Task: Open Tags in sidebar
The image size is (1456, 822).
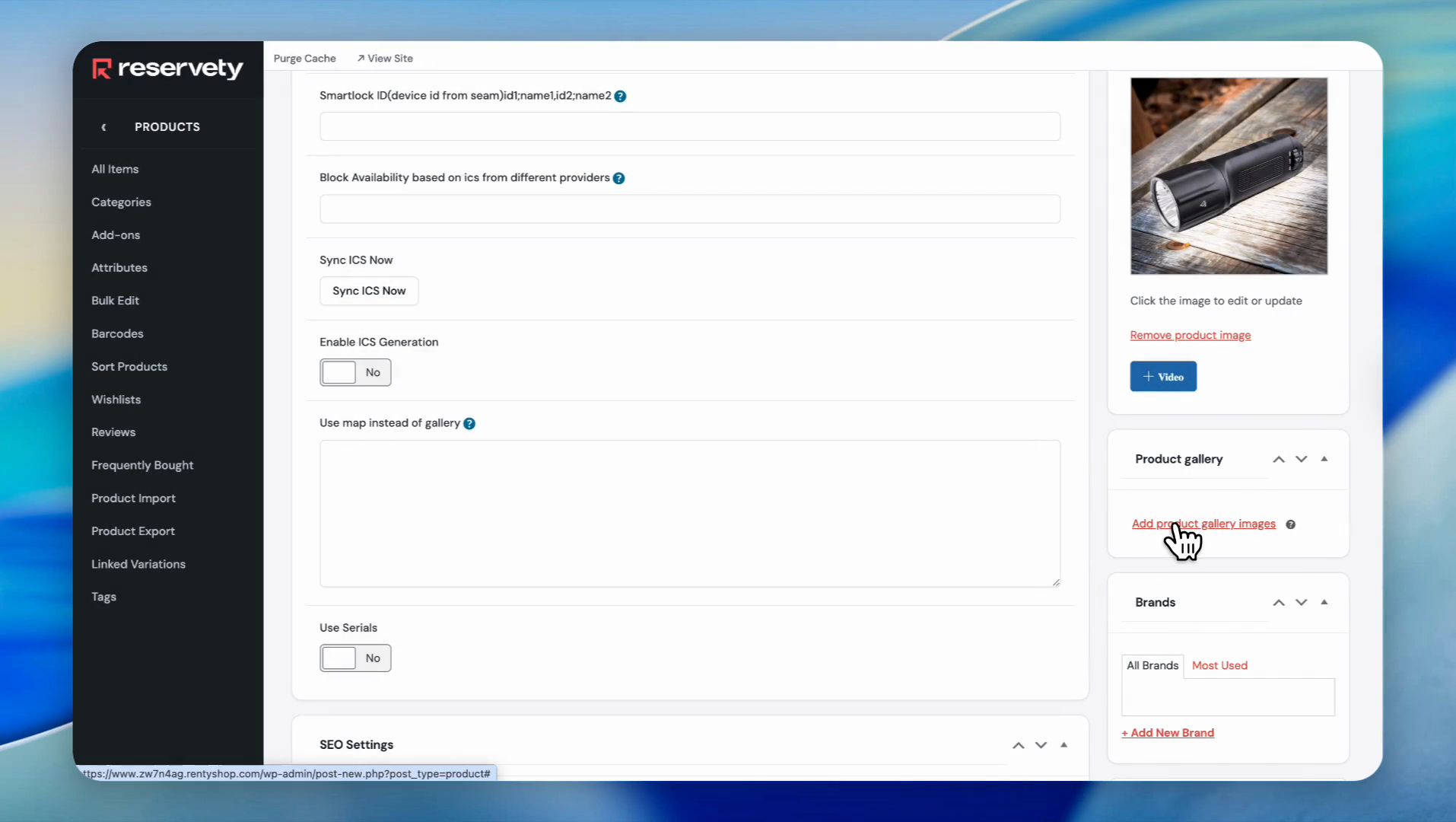Action: (x=103, y=597)
